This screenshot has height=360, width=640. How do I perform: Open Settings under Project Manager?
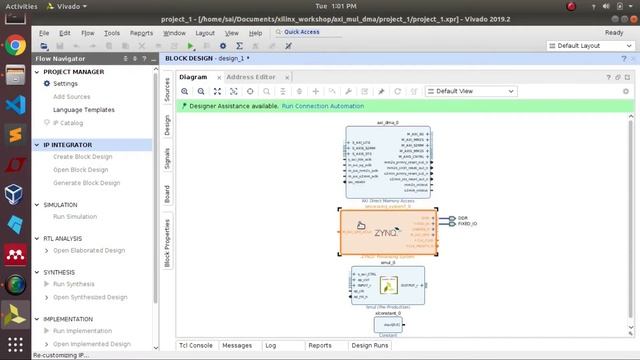(x=65, y=84)
